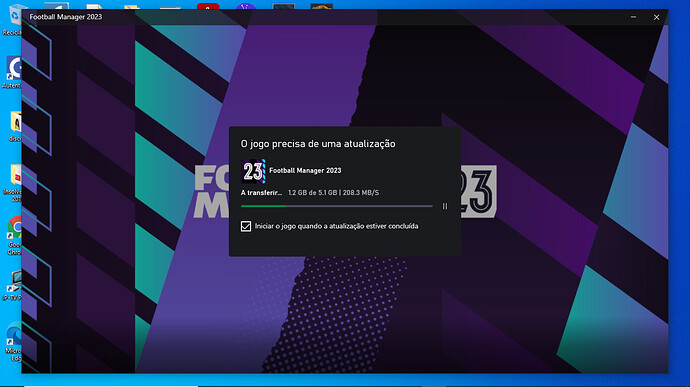Uncheck start game when update completes checkbox
The height and width of the screenshot is (387, 690).
tap(246, 226)
